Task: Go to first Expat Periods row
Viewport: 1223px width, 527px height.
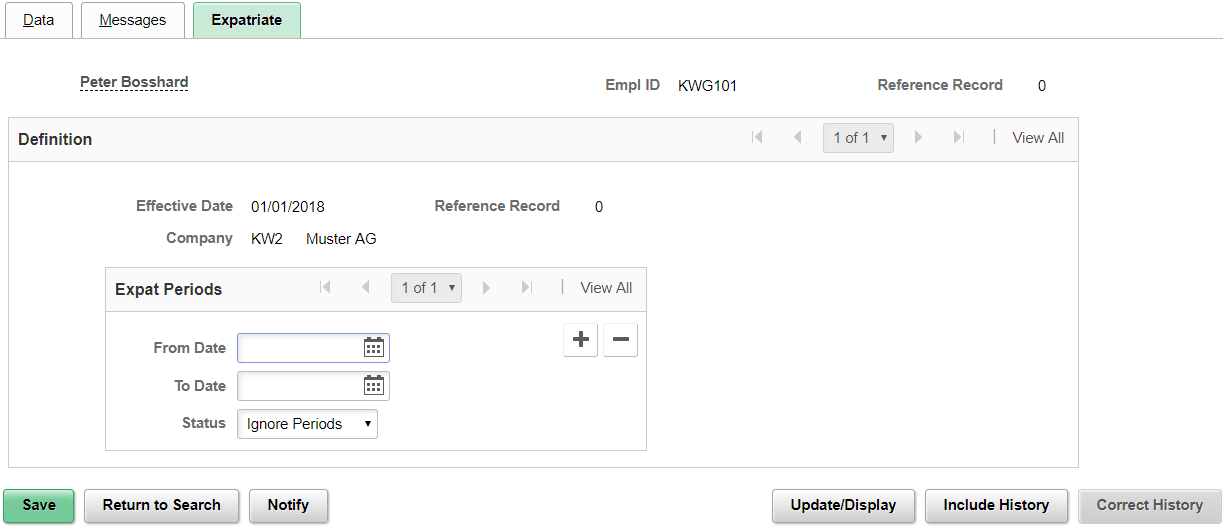Action: 325,288
